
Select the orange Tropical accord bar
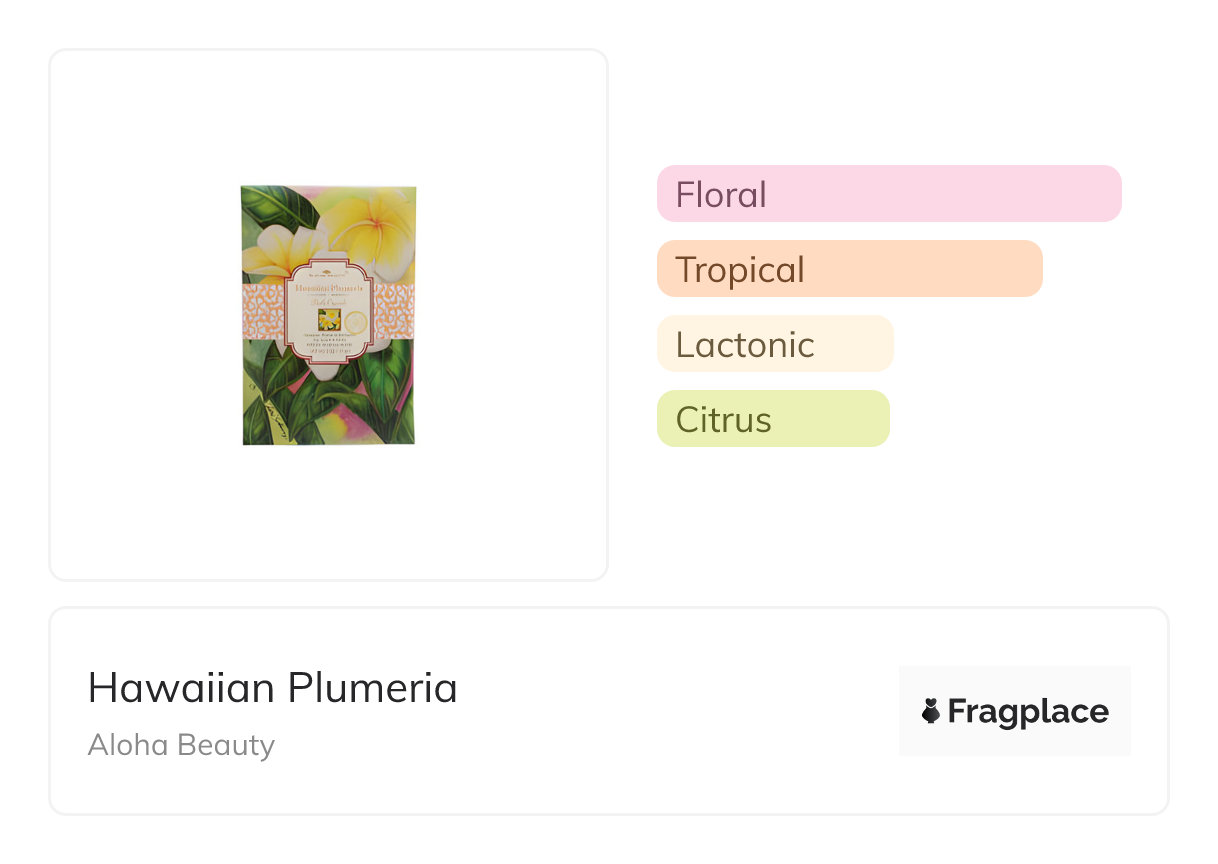pyautogui.click(x=849, y=269)
